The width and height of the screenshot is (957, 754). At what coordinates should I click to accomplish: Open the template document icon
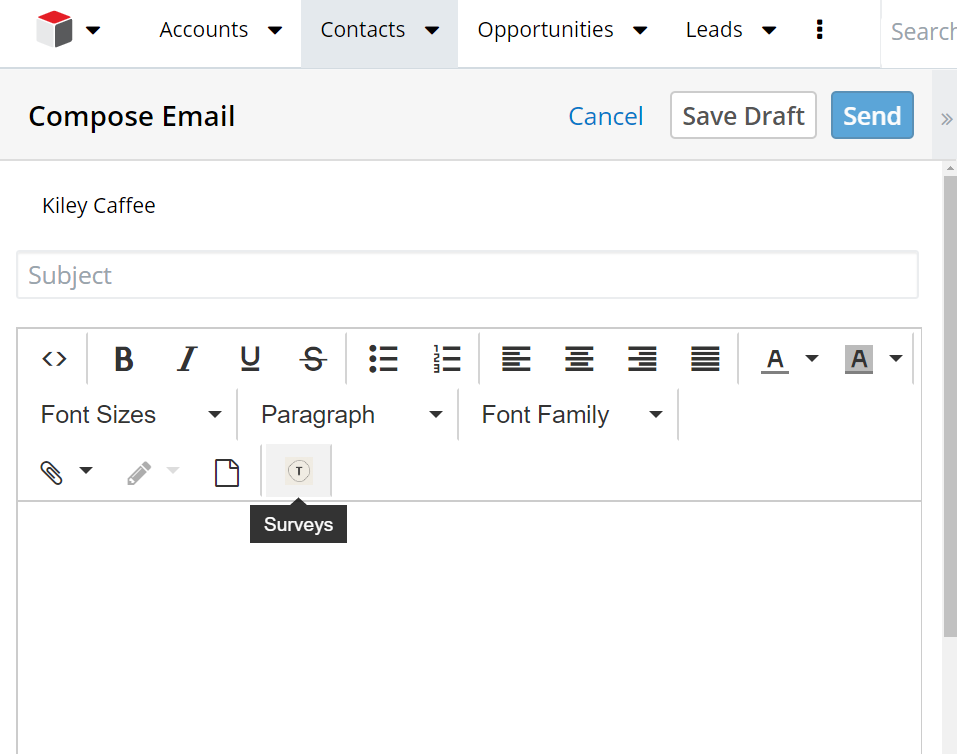click(x=227, y=473)
